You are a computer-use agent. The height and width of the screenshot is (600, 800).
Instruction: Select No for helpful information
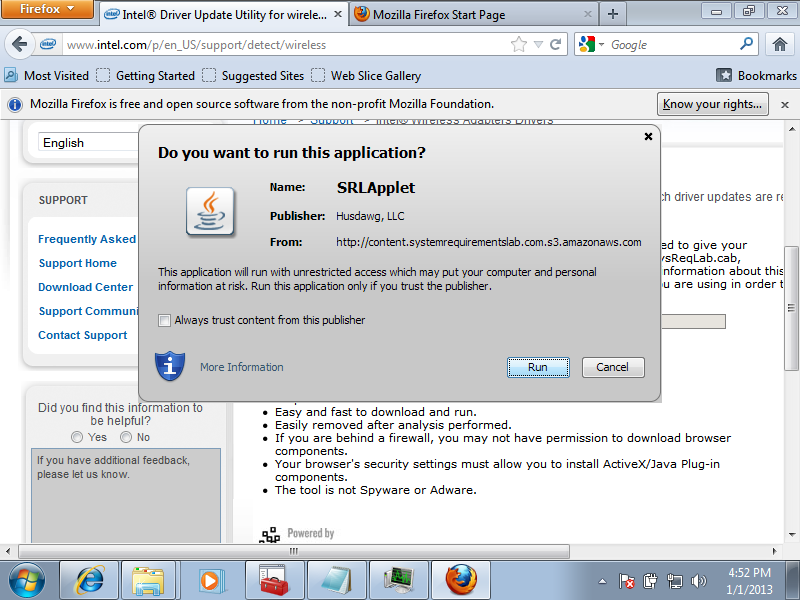[126, 437]
